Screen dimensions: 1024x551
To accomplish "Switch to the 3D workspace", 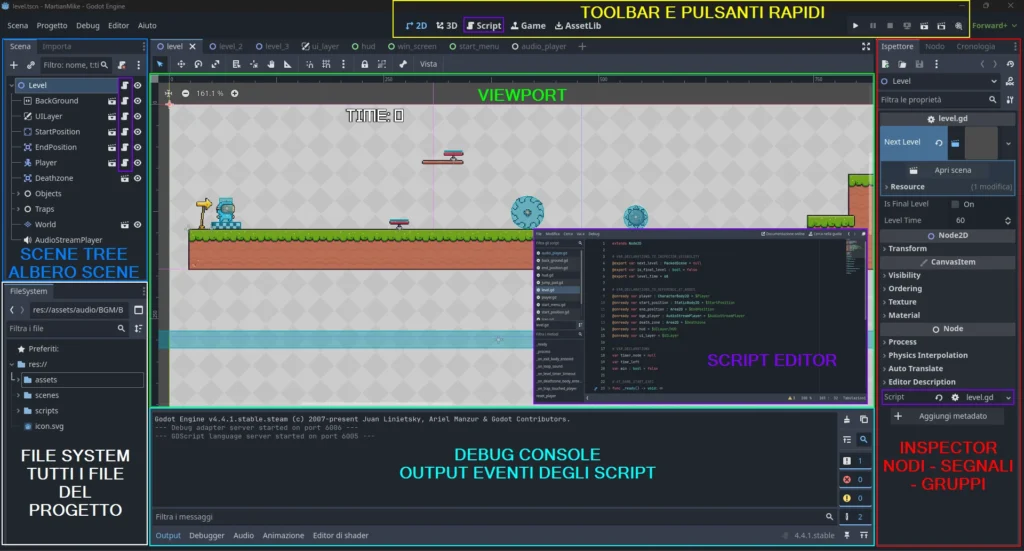I will (x=447, y=26).
